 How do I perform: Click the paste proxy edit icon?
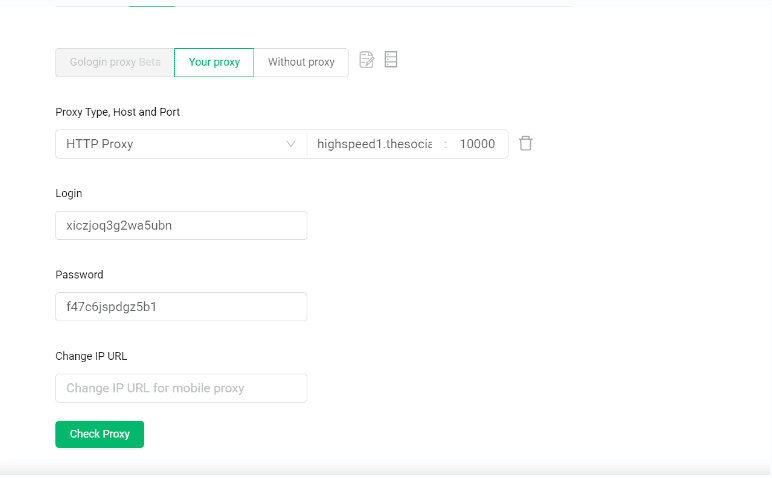367,61
